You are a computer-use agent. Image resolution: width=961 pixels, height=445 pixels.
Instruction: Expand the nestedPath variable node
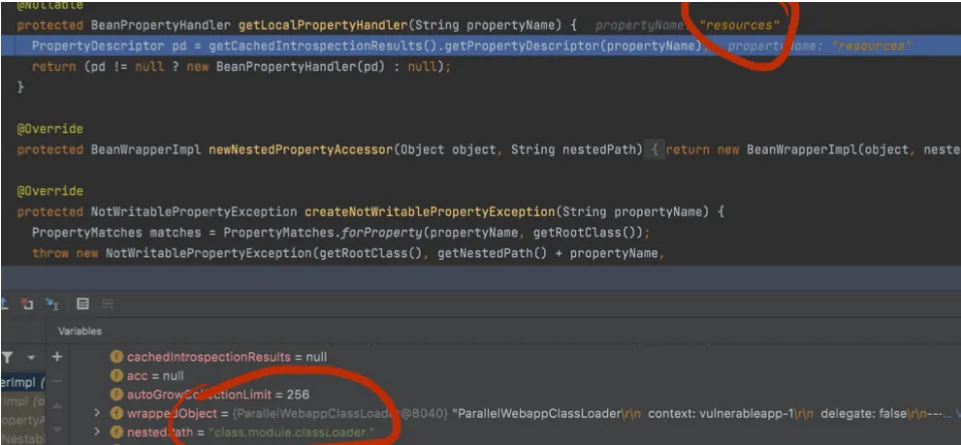click(x=97, y=433)
